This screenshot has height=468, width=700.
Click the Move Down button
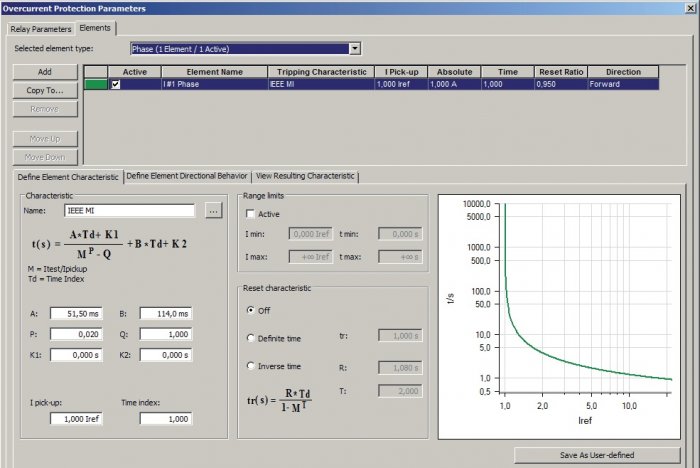(x=45, y=157)
